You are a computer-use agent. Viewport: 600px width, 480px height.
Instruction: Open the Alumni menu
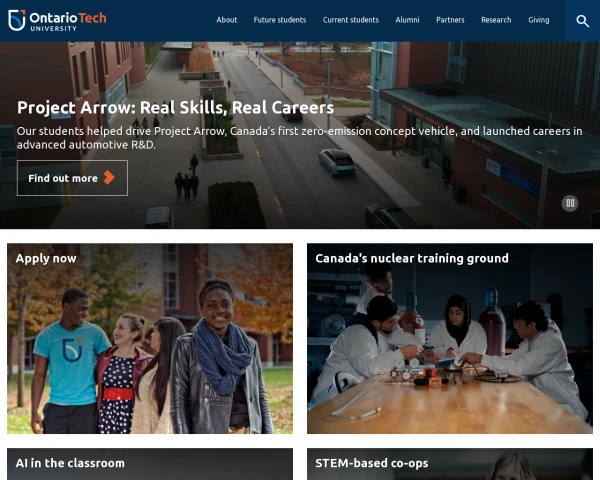click(x=407, y=20)
